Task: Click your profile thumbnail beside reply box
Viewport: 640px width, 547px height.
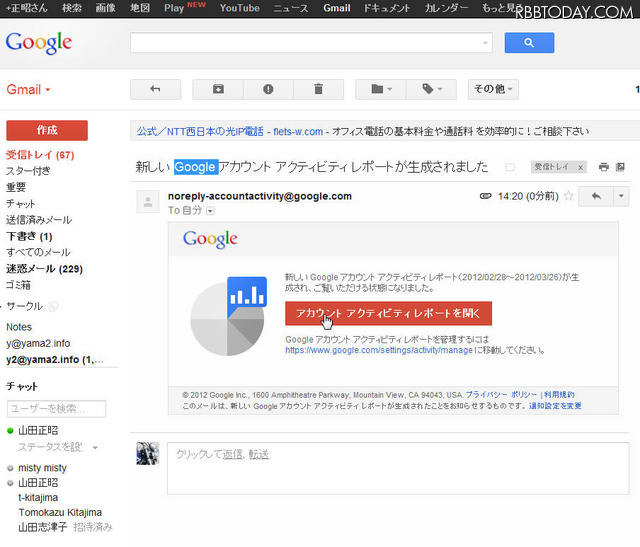Action: coord(148,454)
